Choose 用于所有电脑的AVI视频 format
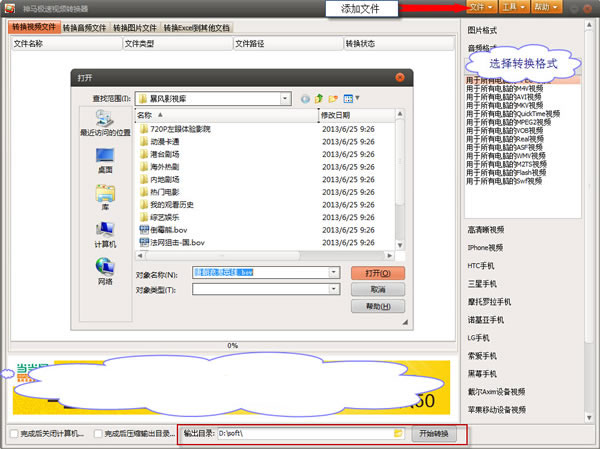The width and height of the screenshot is (600, 449). [x=504, y=97]
